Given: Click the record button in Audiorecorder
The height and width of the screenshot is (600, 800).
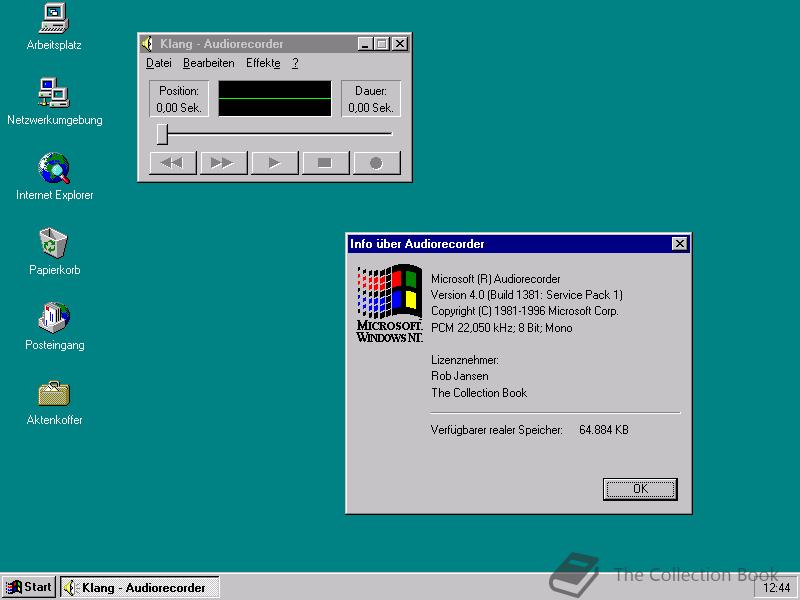Looking at the screenshot, I should pyautogui.click(x=377, y=163).
